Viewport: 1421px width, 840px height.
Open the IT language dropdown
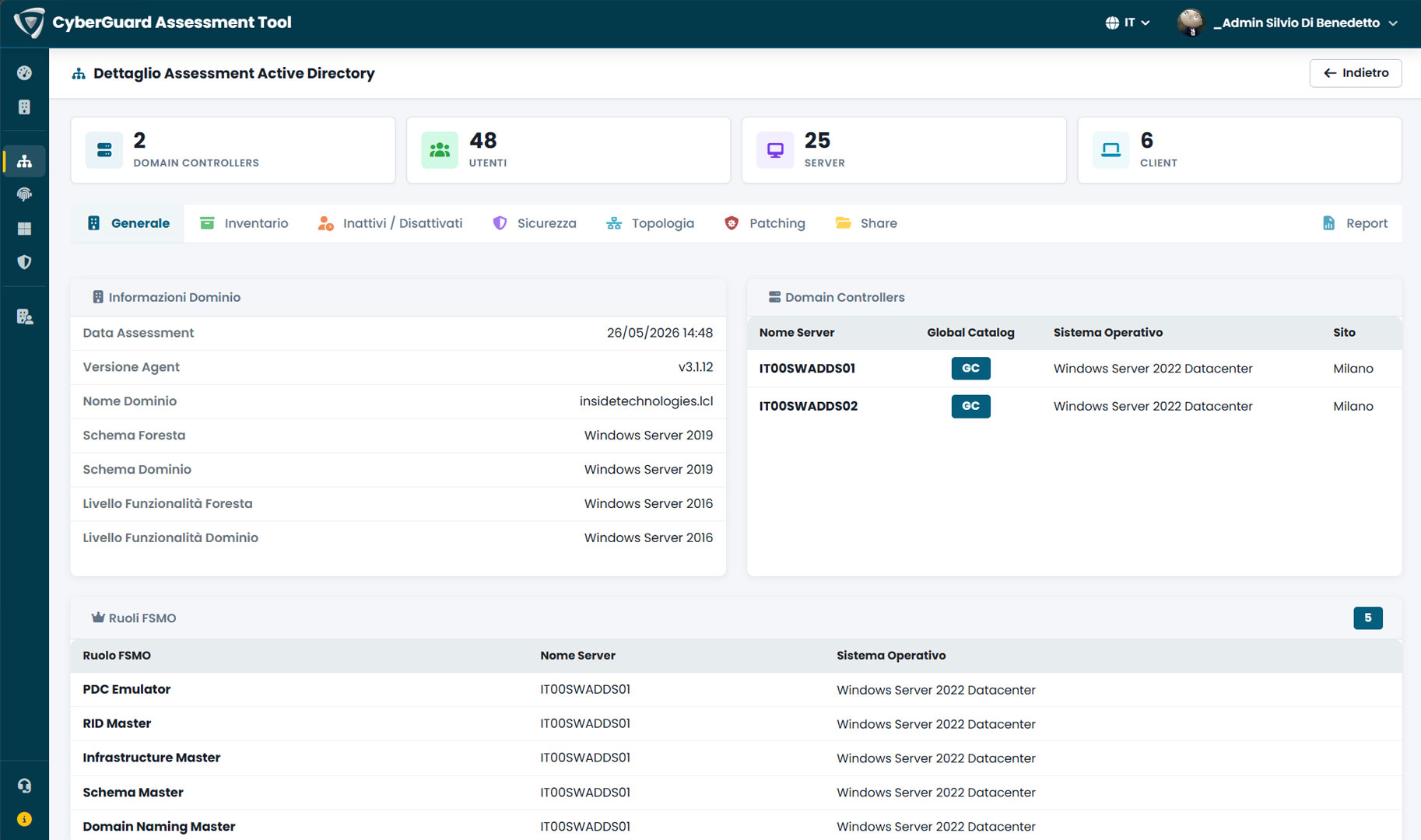pyautogui.click(x=1128, y=23)
